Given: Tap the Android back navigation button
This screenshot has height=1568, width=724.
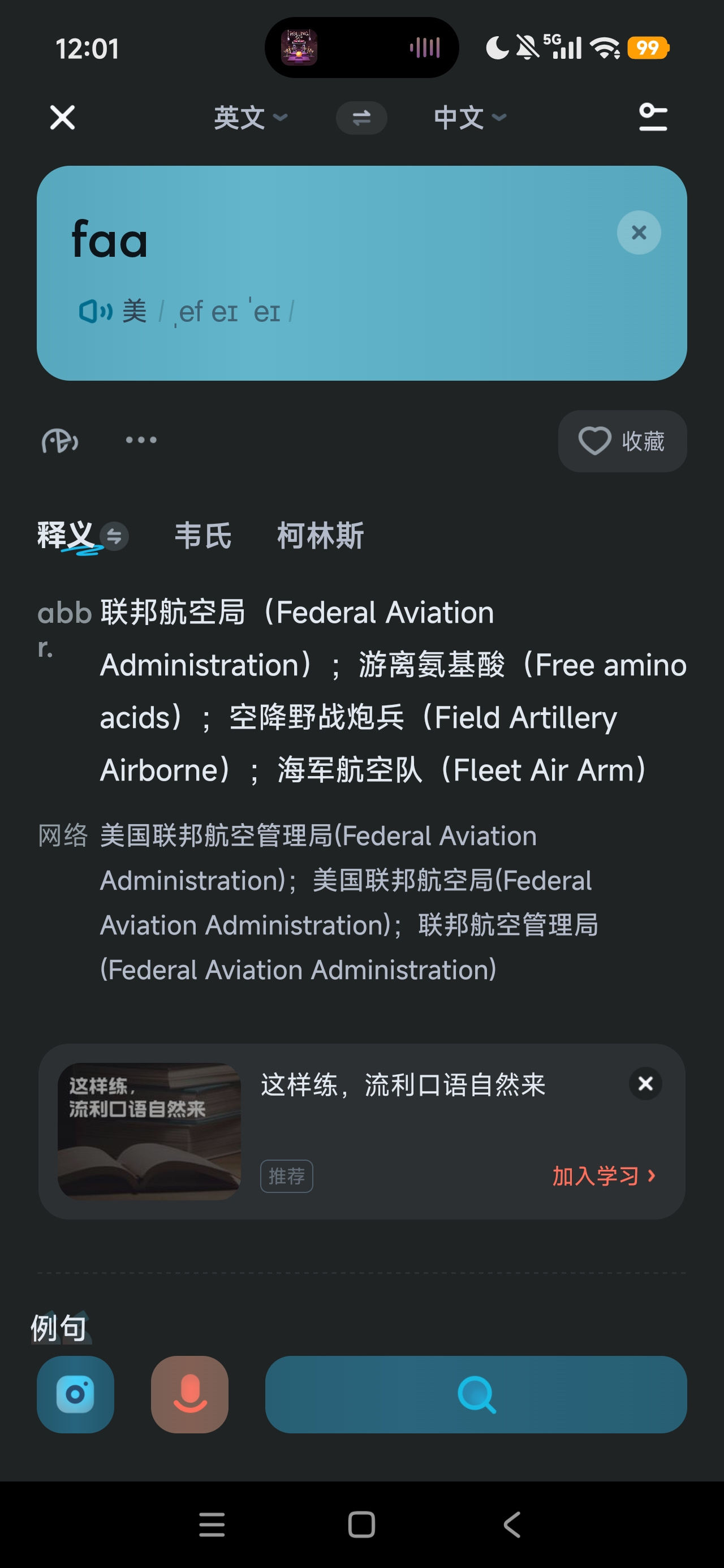Looking at the screenshot, I should (511, 1524).
